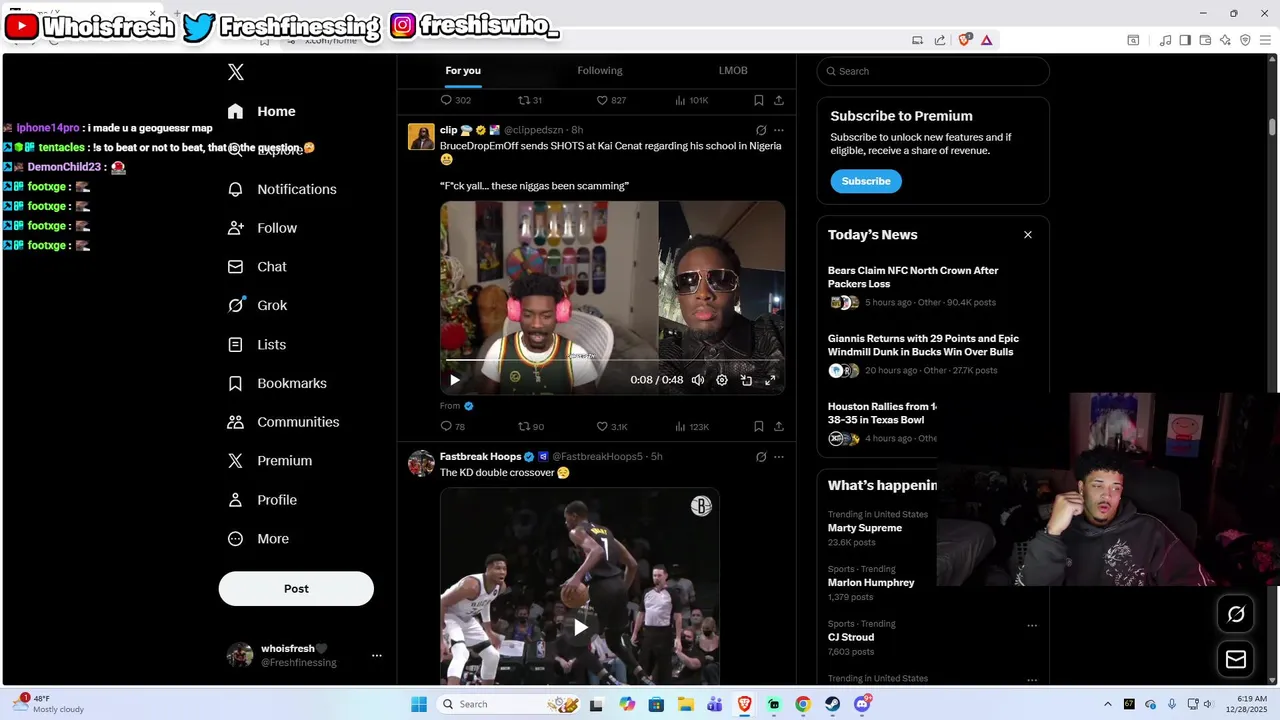Open the Windows Start menu
Screen dimensions: 1280x720
click(419, 704)
